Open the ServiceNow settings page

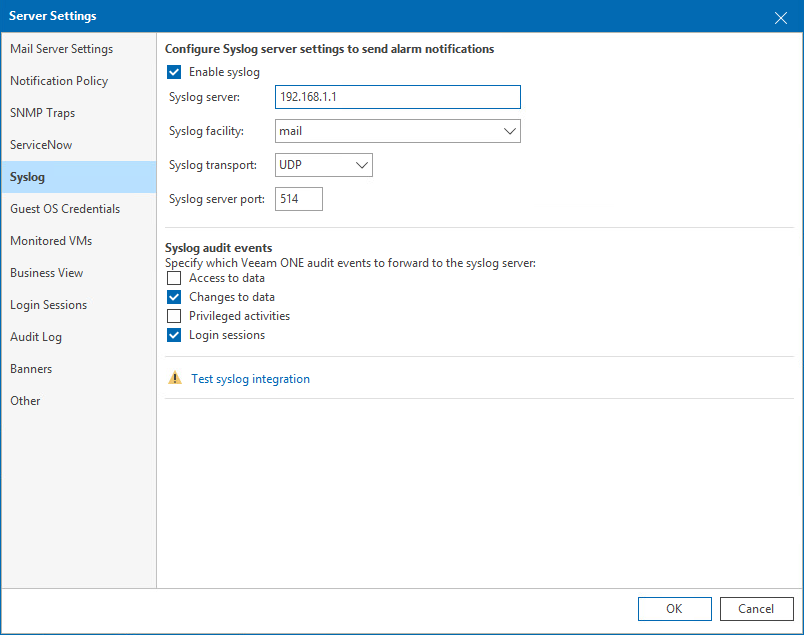tap(41, 144)
